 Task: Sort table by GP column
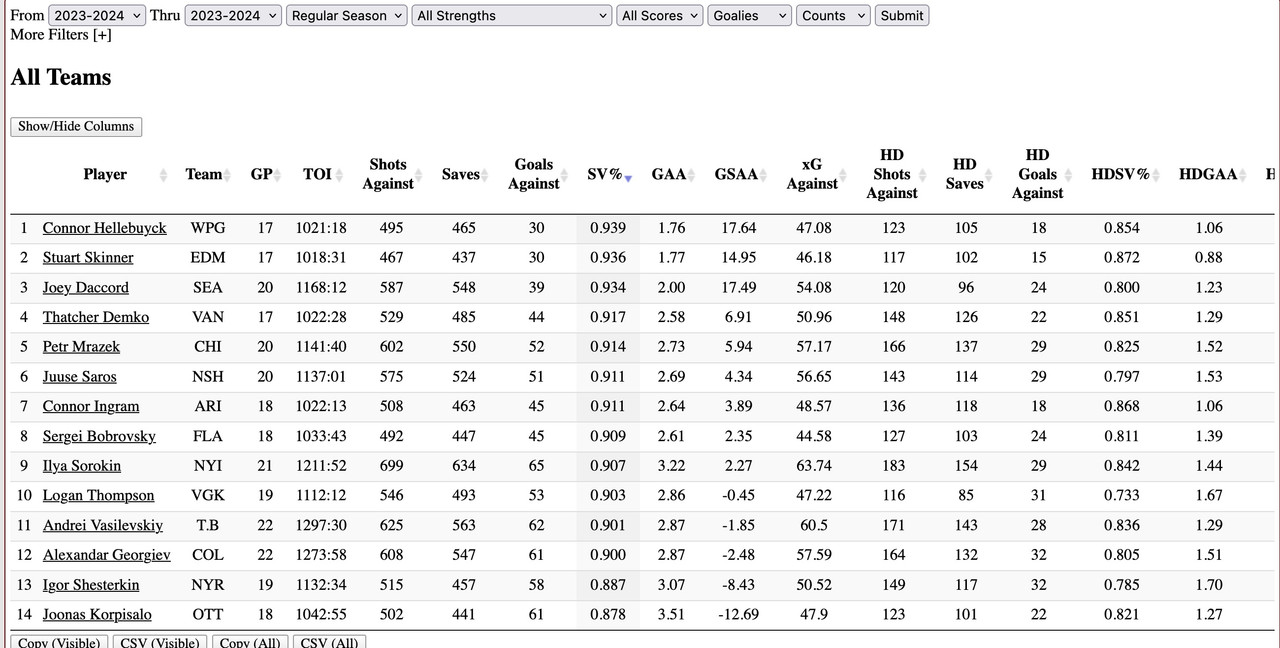(x=261, y=174)
